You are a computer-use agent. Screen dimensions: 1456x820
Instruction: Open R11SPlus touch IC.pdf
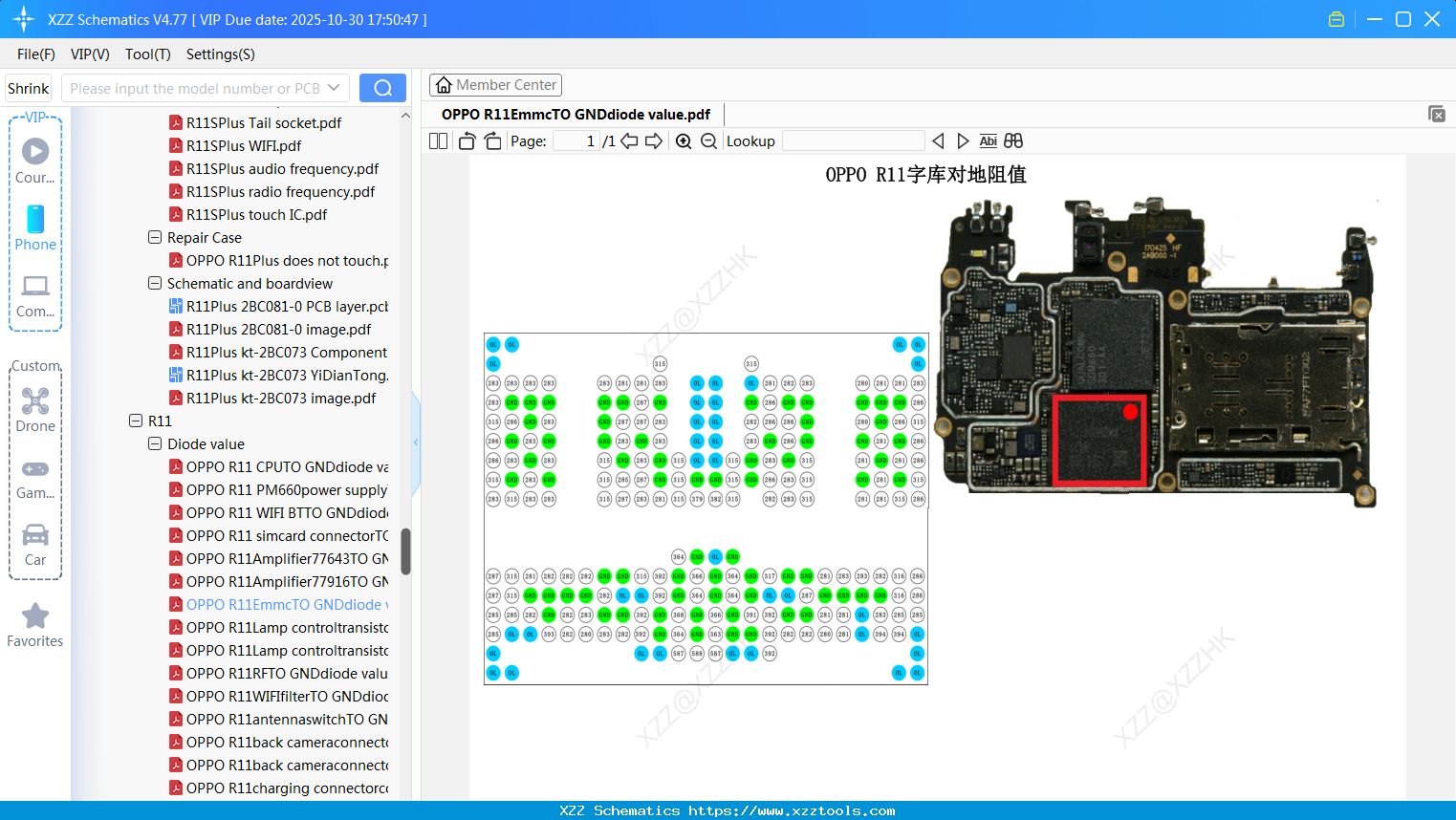click(248, 214)
